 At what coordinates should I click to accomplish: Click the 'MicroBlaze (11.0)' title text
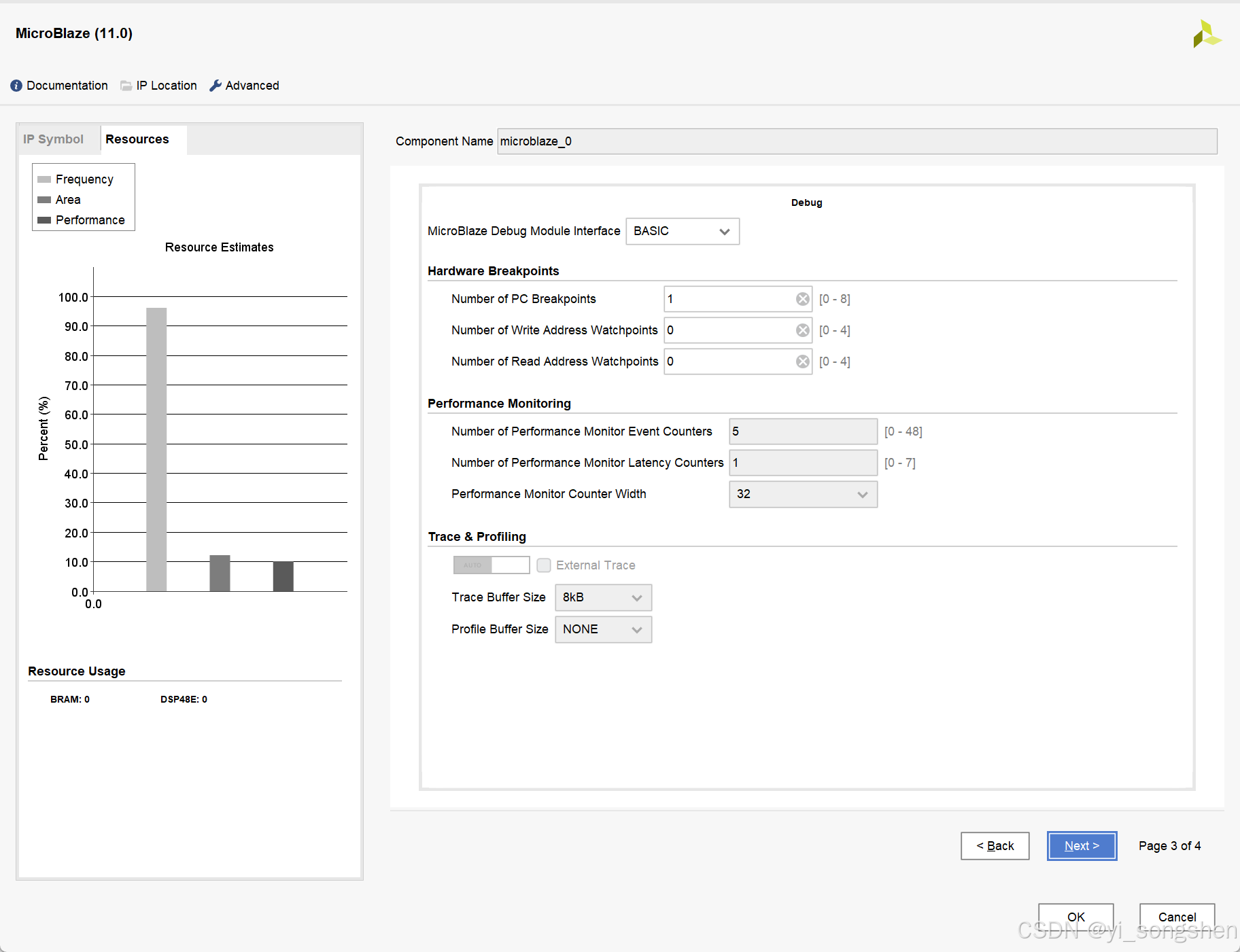[74, 33]
